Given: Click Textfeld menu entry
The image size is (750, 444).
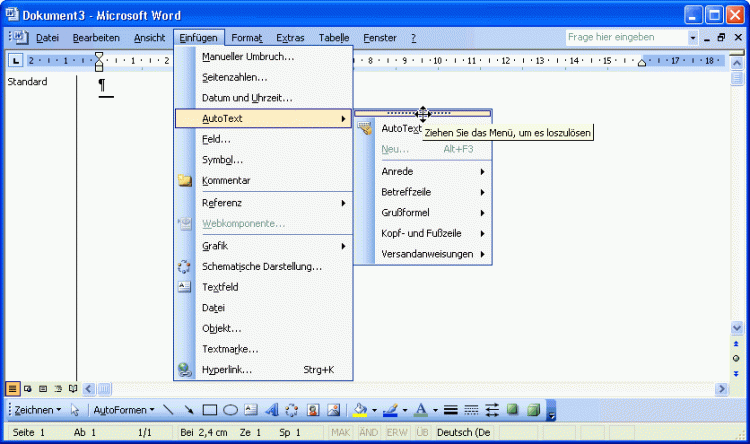Looking at the screenshot, I should click(x=220, y=287).
